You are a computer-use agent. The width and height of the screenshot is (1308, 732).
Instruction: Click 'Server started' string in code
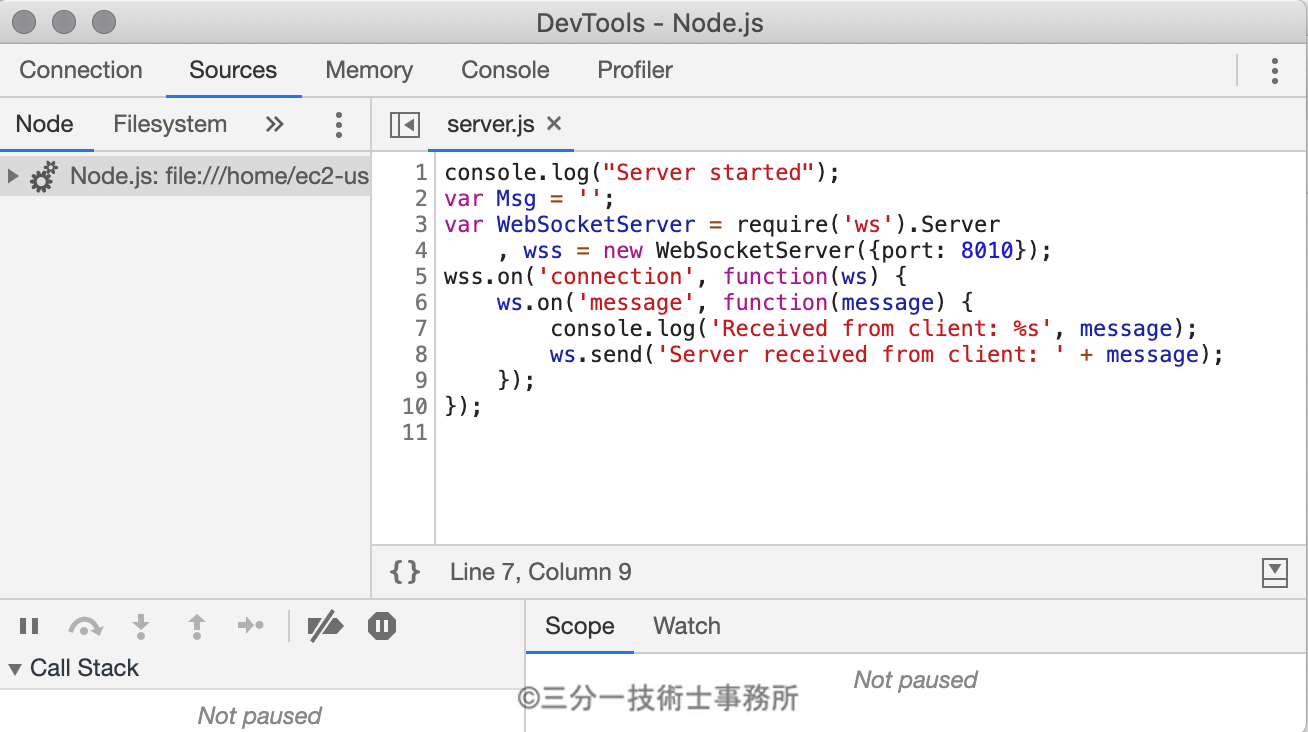click(709, 172)
